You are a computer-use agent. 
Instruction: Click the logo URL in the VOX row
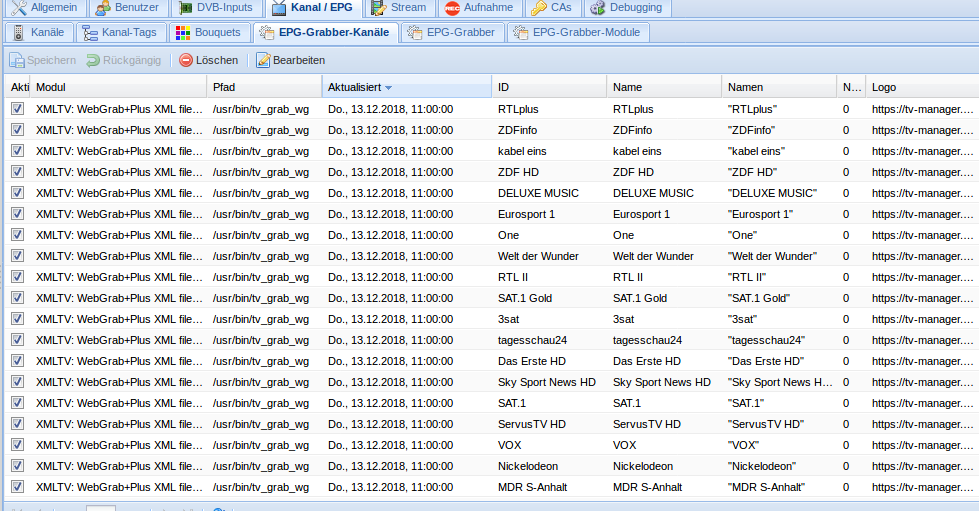(x=923, y=445)
